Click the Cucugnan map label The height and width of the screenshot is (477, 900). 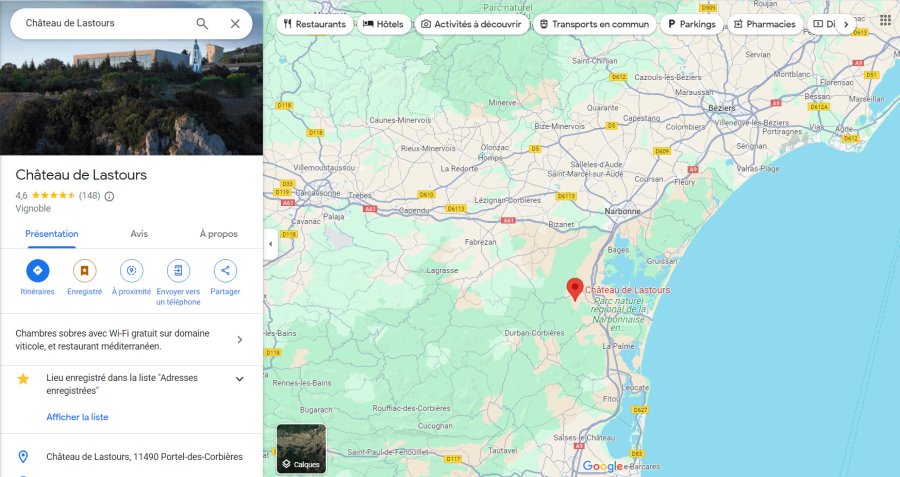[x=435, y=426]
